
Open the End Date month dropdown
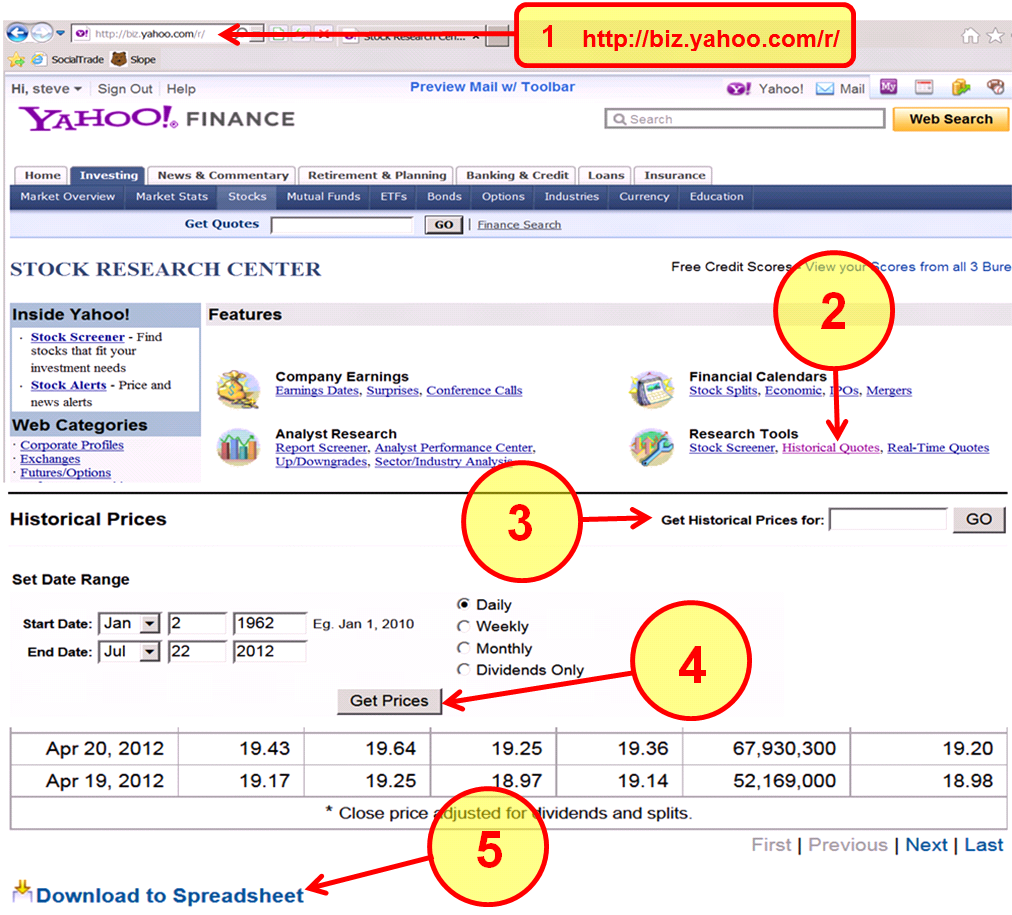(x=150, y=652)
